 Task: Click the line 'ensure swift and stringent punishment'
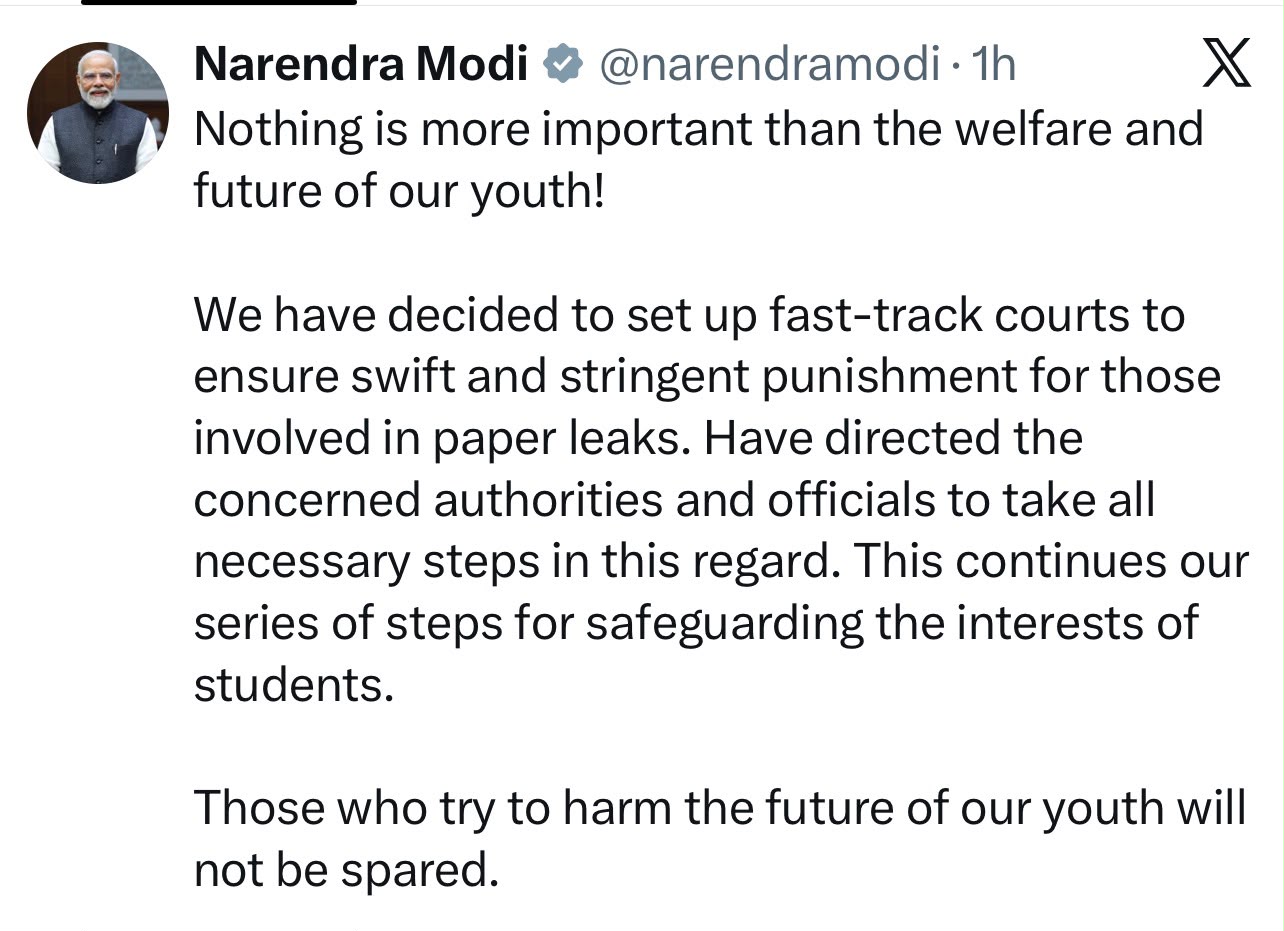click(x=707, y=377)
